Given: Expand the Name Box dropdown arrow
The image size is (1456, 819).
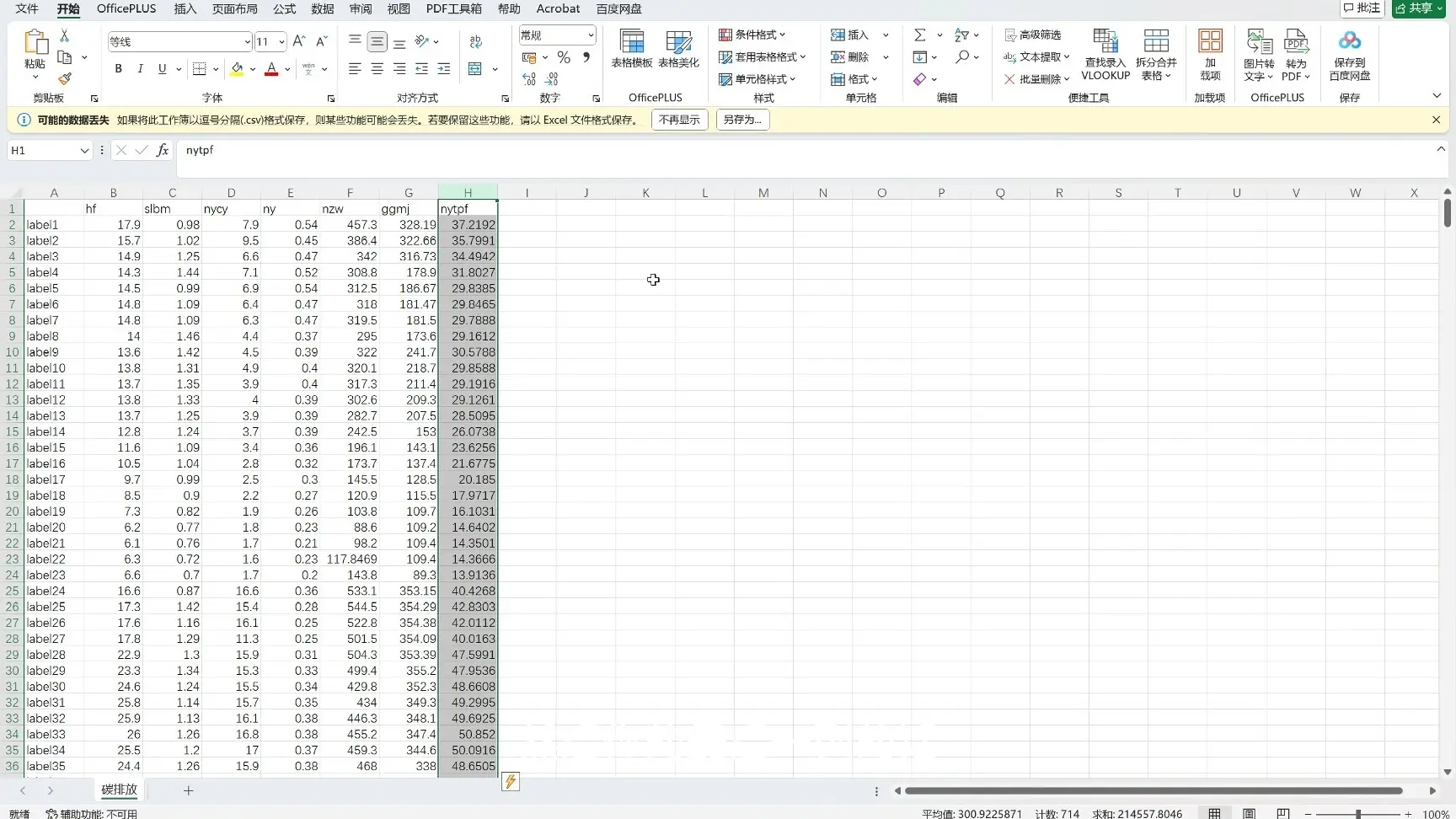Looking at the screenshot, I should coord(84,151).
